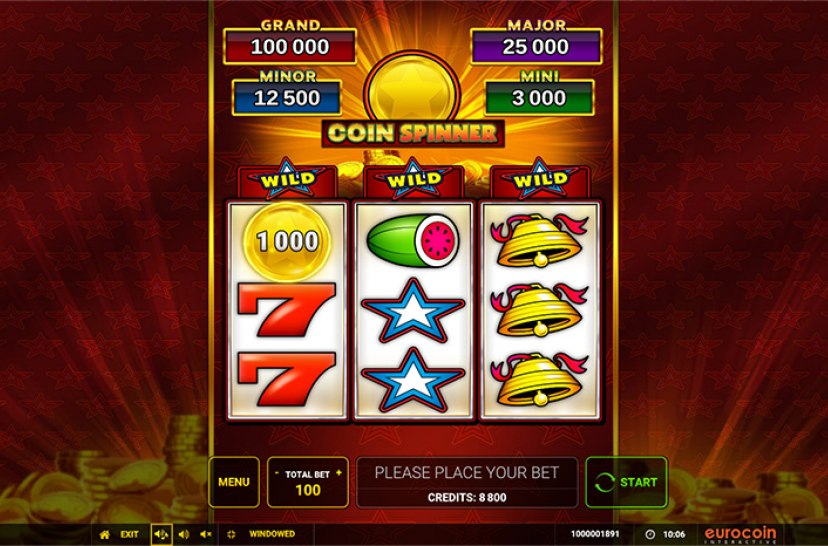
Task: Select the WILD star above the first reel
Action: click(287, 178)
